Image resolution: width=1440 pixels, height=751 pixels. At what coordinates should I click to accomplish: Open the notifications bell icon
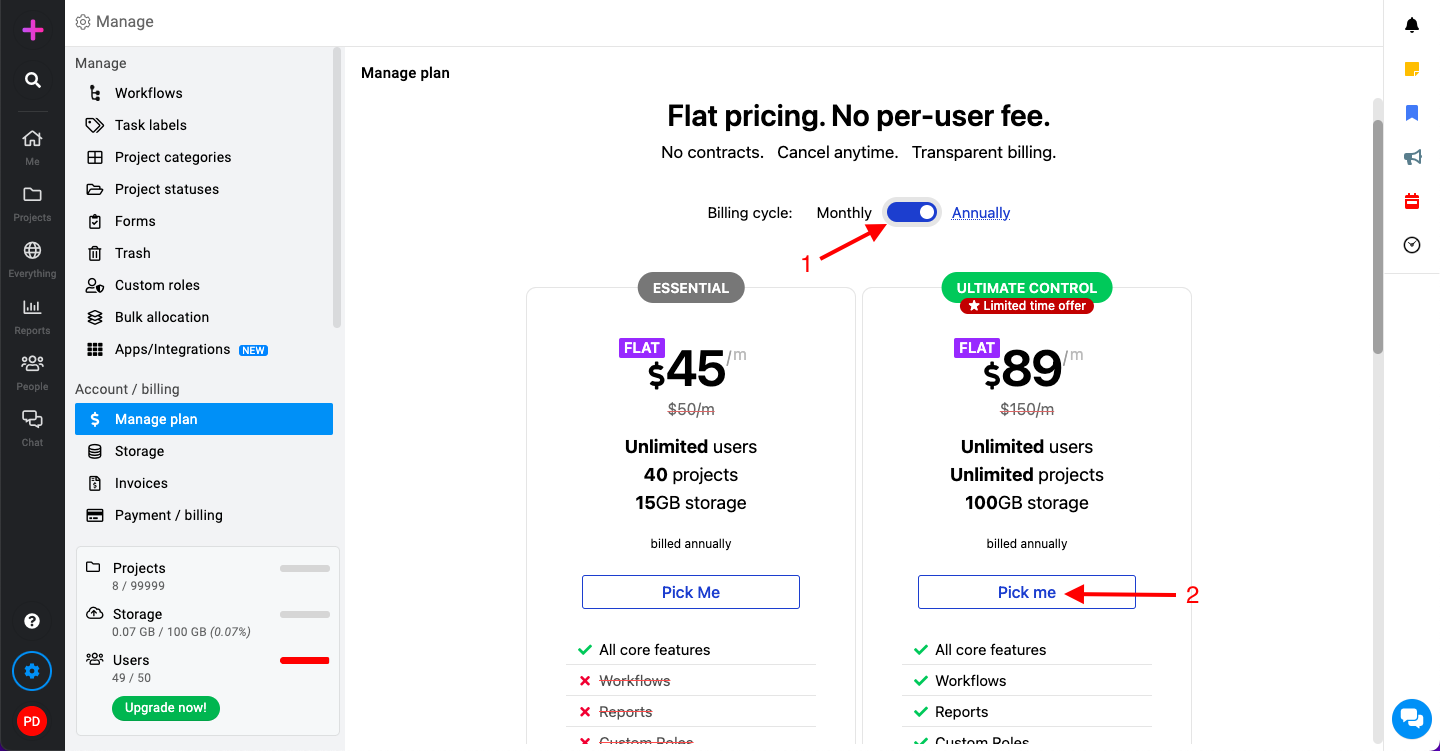[1412, 25]
